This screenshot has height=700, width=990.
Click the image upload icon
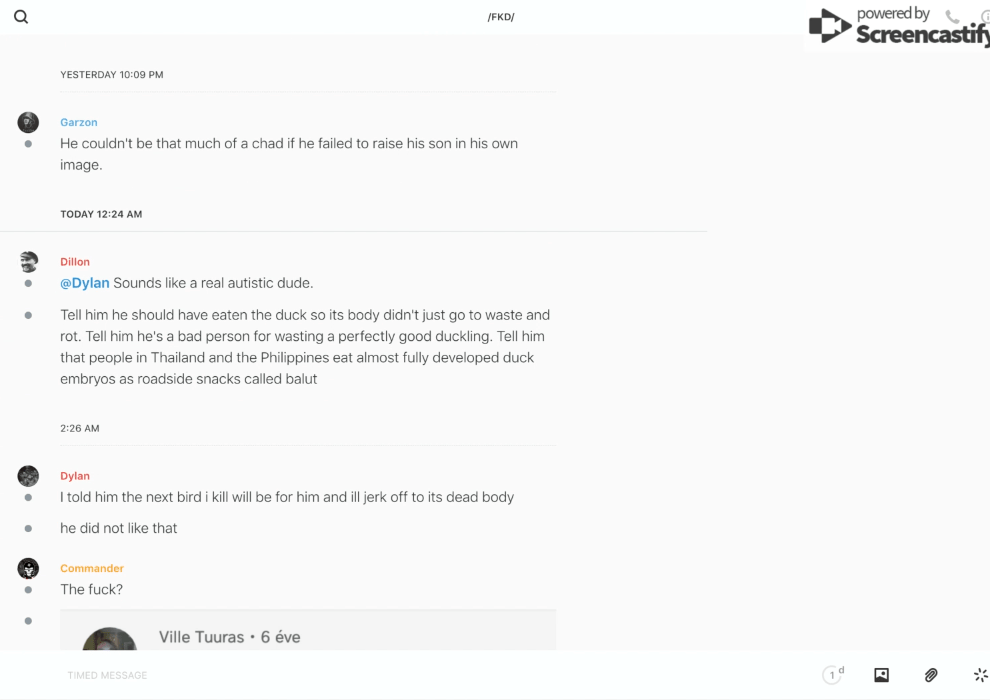click(x=881, y=675)
